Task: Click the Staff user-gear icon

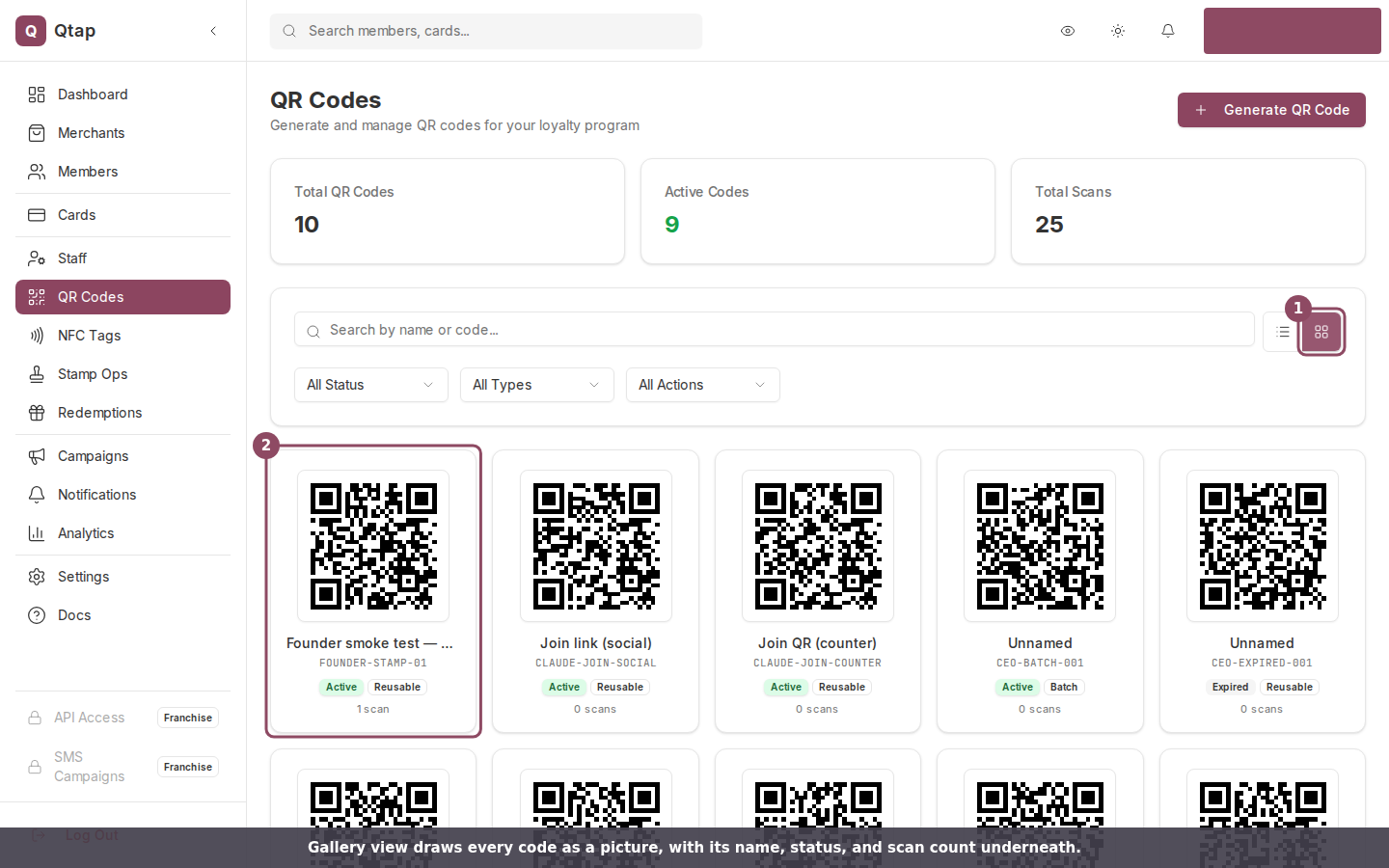Action: click(x=37, y=258)
